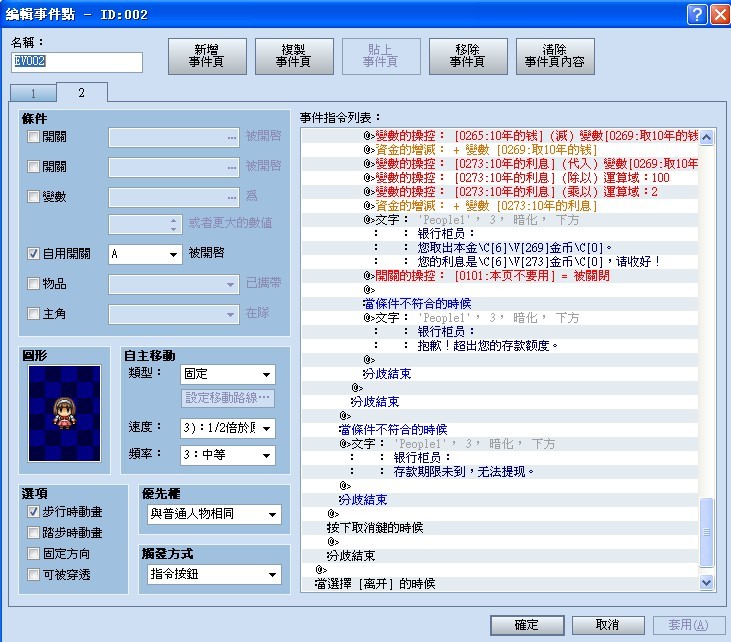Open the 物品 item dropdown
731x642 pixels.
point(174,284)
